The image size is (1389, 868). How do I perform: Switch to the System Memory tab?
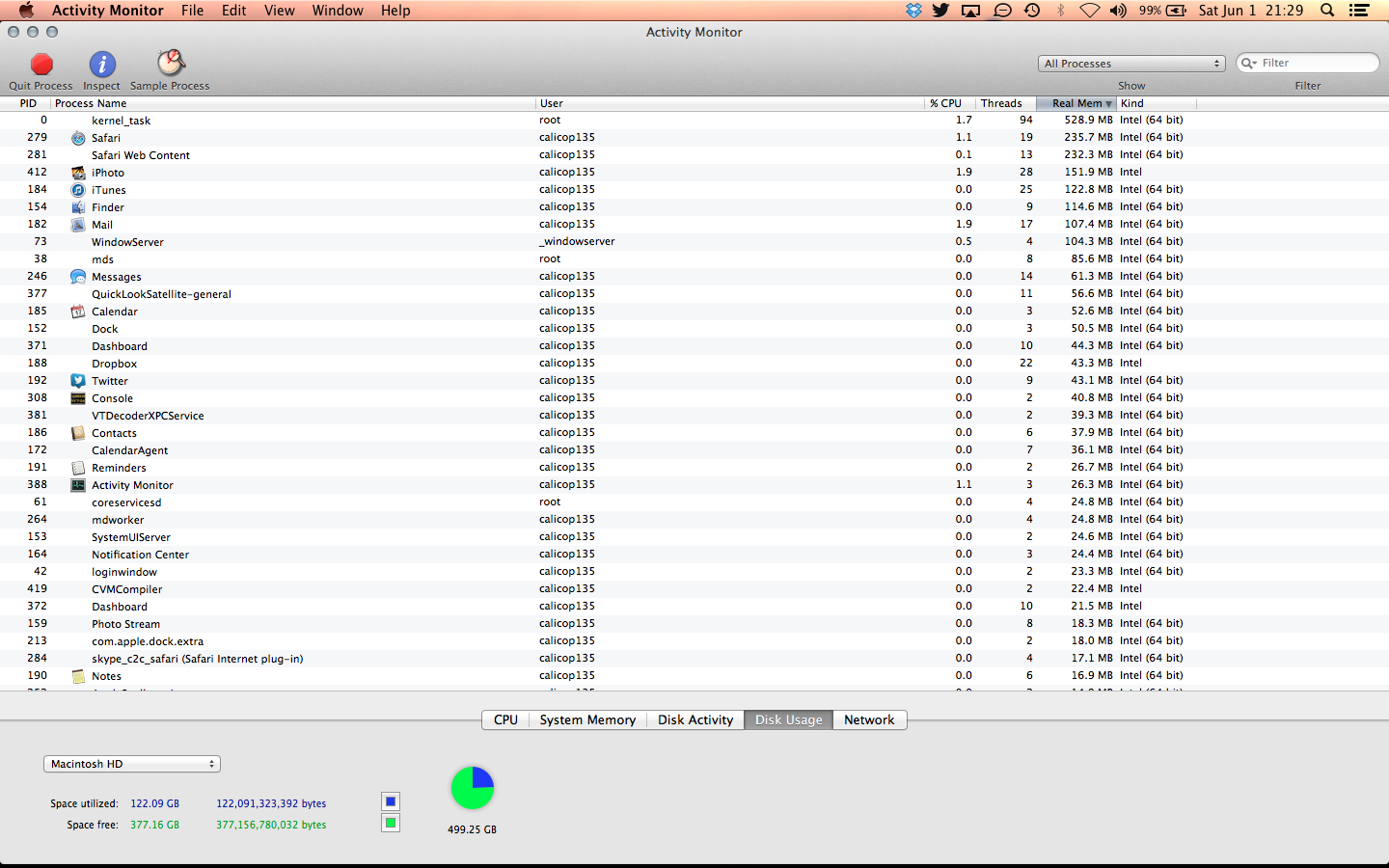point(587,720)
